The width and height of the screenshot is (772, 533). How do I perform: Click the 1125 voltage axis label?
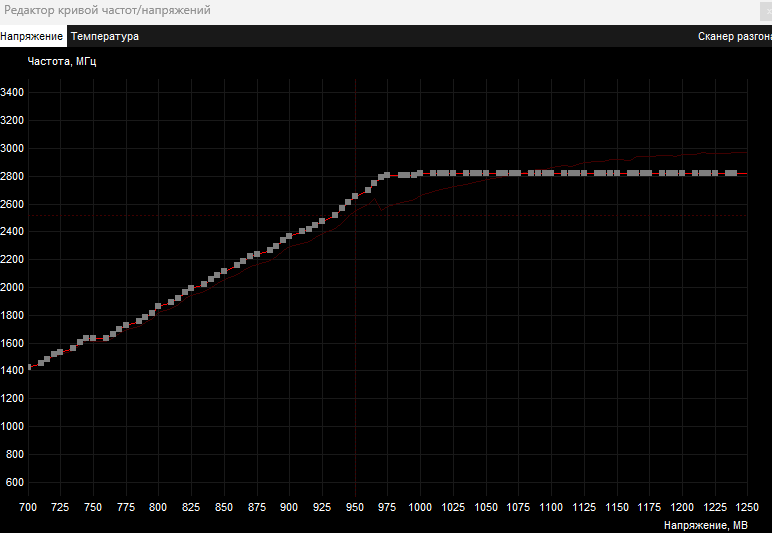(x=584, y=507)
